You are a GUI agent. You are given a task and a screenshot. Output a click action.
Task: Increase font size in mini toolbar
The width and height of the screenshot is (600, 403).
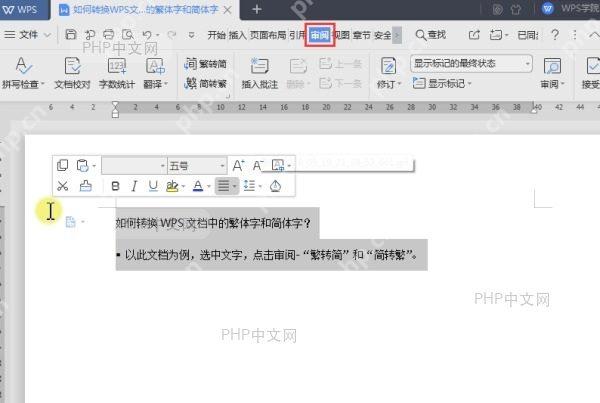click(x=238, y=165)
